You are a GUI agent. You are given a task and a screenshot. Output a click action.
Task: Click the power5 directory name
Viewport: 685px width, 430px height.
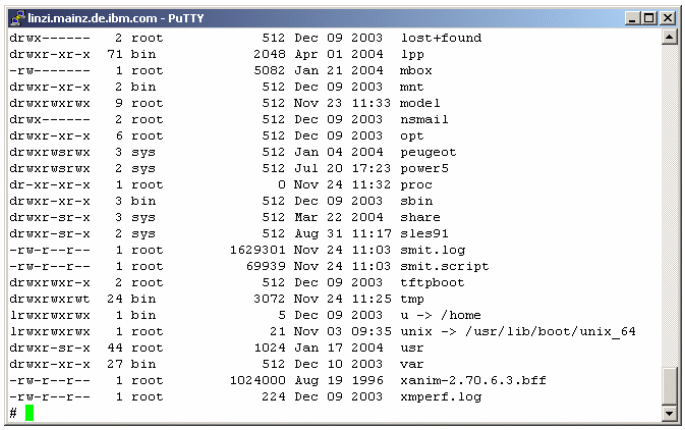point(424,168)
